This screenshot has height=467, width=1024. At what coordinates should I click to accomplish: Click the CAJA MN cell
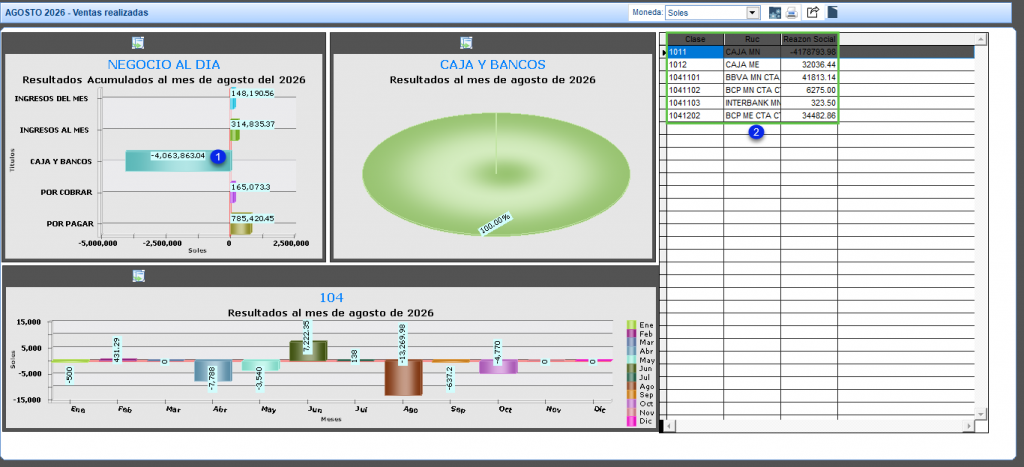click(x=752, y=52)
